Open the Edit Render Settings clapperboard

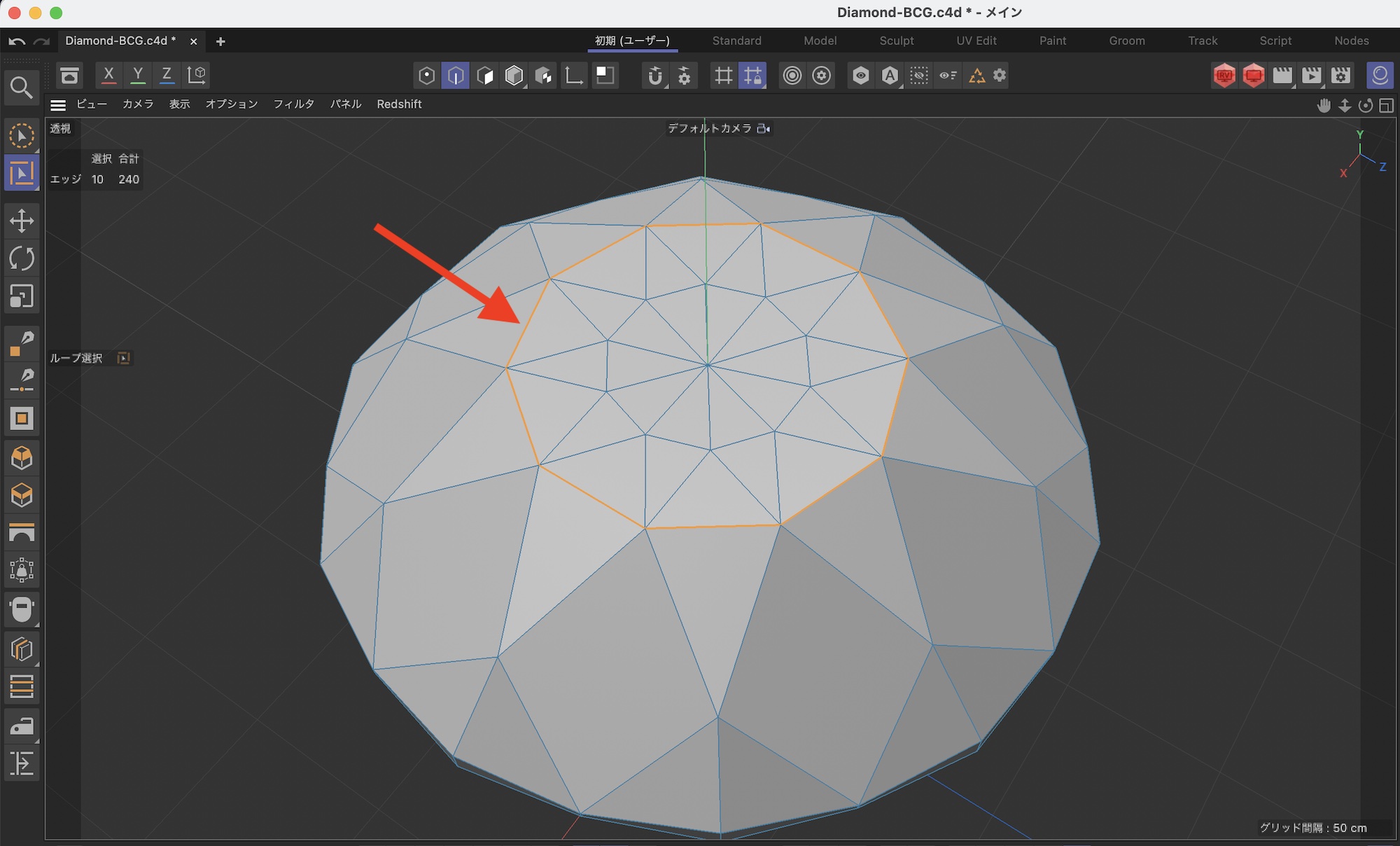1341,76
